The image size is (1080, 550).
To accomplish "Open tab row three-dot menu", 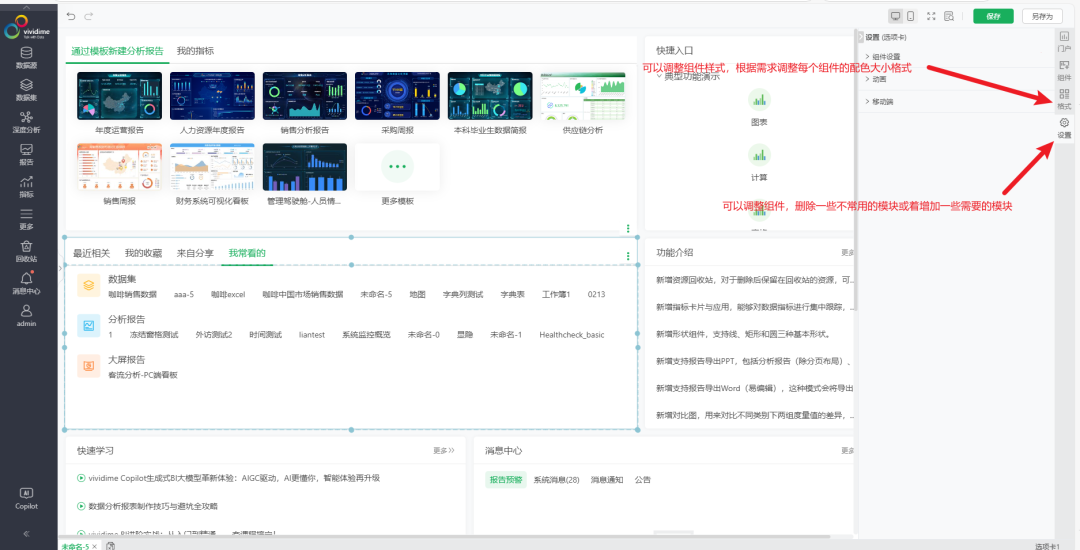I will 627,256.
